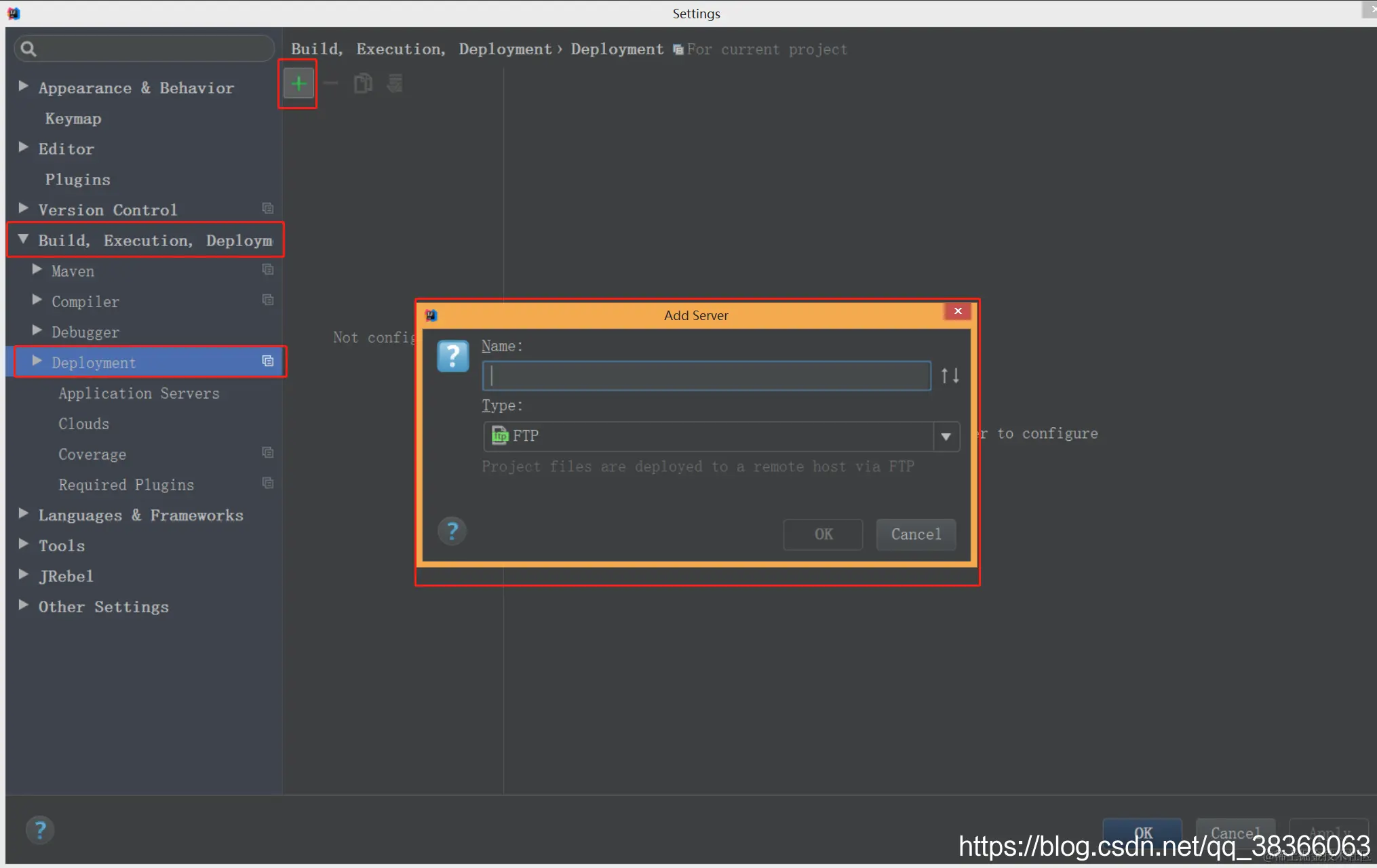The height and width of the screenshot is (868, 1377).
Task: Click the copy server toolbar icon
Action: pos(363,84)
